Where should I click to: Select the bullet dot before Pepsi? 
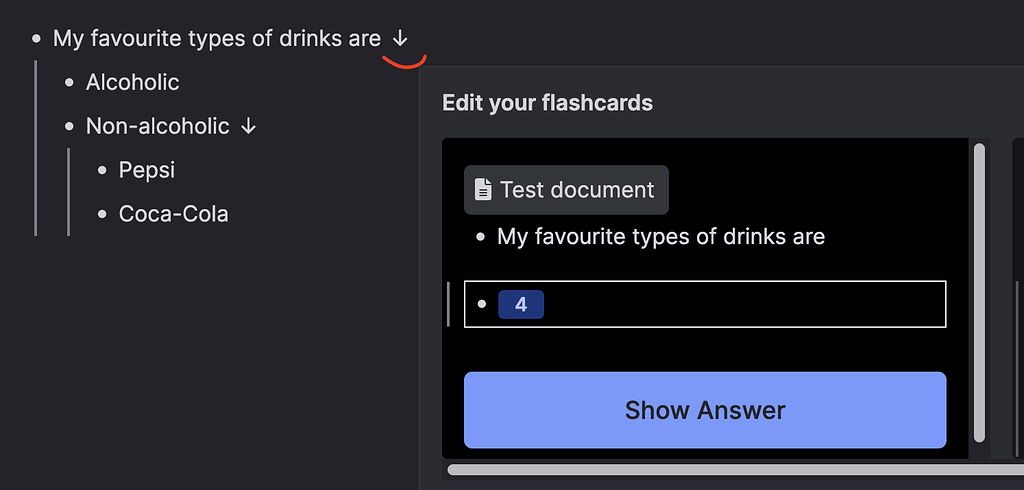click(102, 171)
